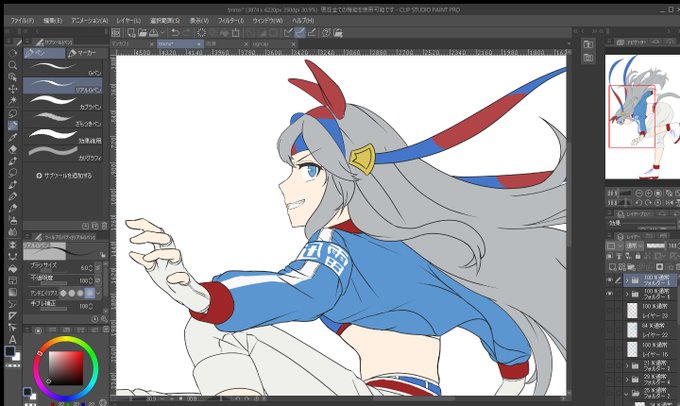Click the Navigator zoom out icon
The image size is (680, 406).
click(x=639, y=193)
